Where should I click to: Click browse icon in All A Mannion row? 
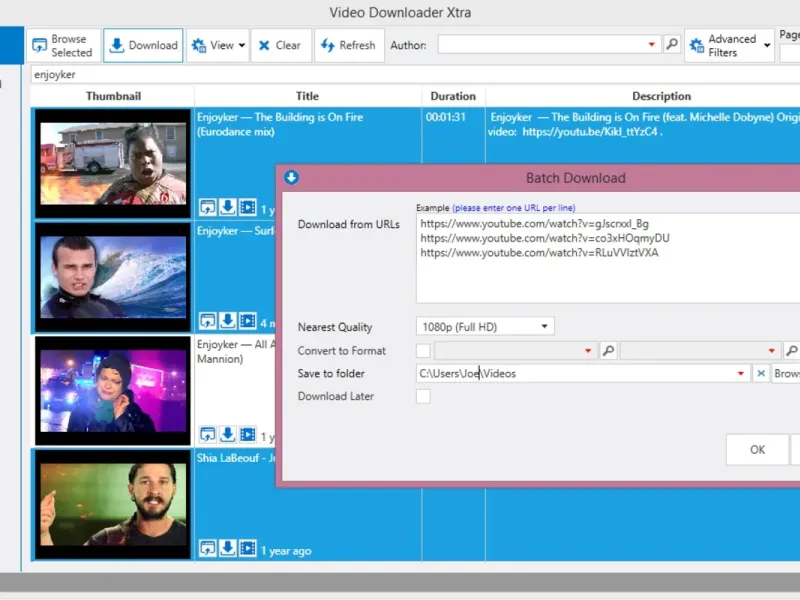click(207, 435)
